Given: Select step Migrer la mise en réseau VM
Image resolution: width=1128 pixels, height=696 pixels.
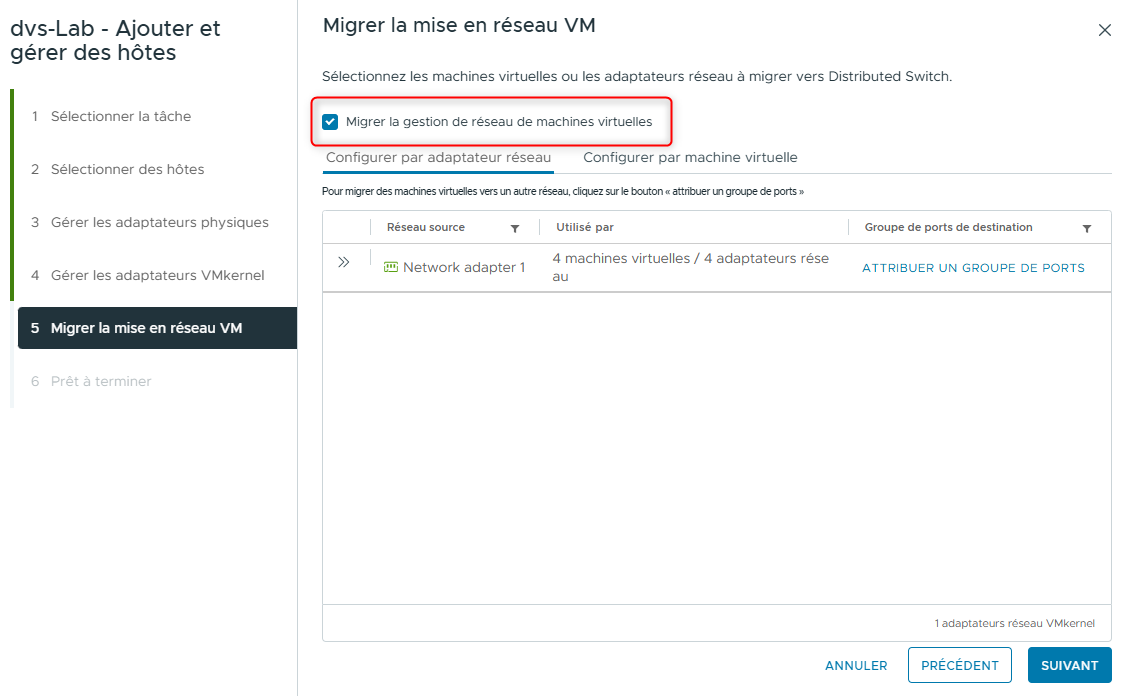Looking at the screenshot, I should (146, 327).
